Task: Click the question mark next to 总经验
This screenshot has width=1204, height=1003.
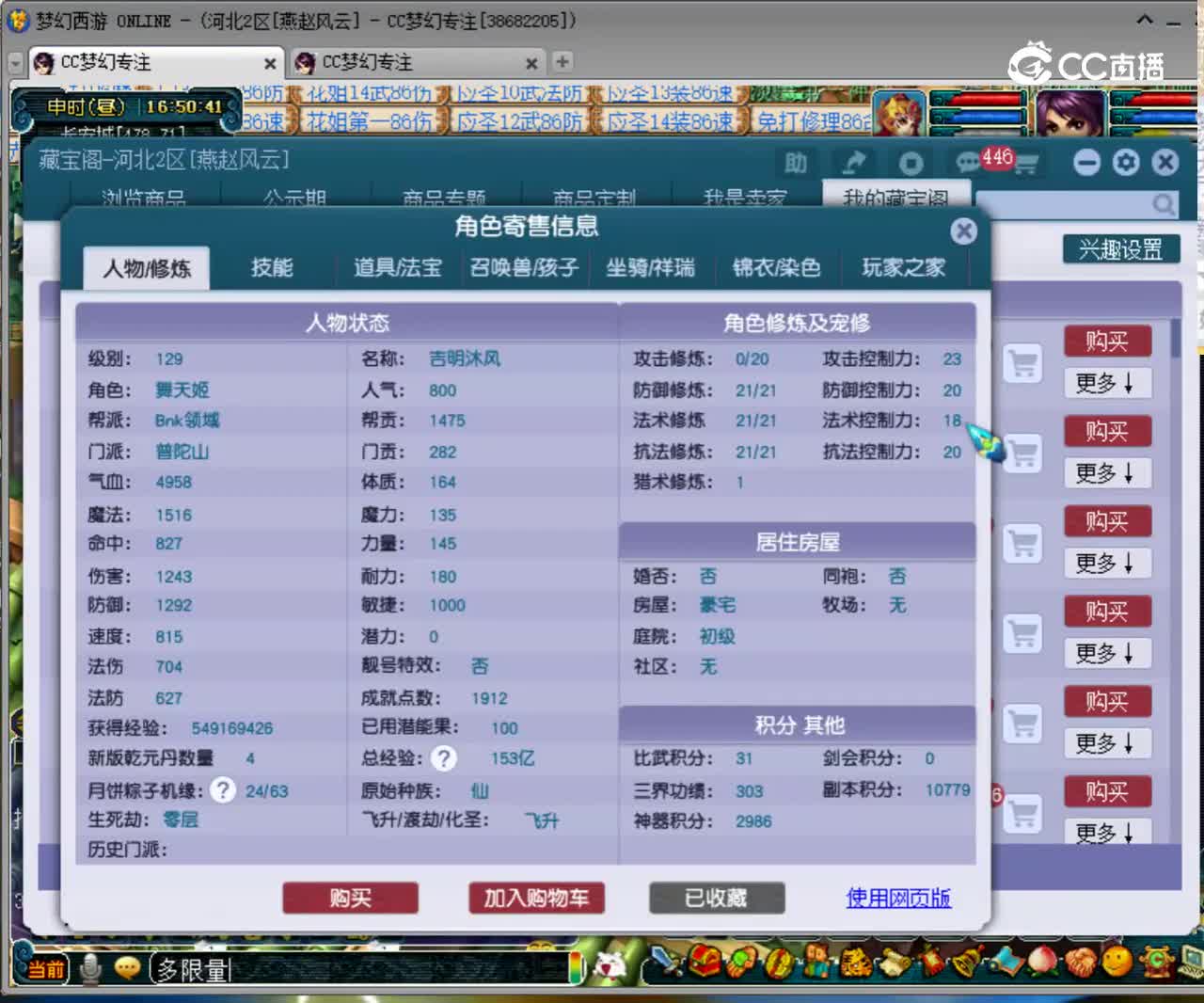Action: tap(444, 758)
